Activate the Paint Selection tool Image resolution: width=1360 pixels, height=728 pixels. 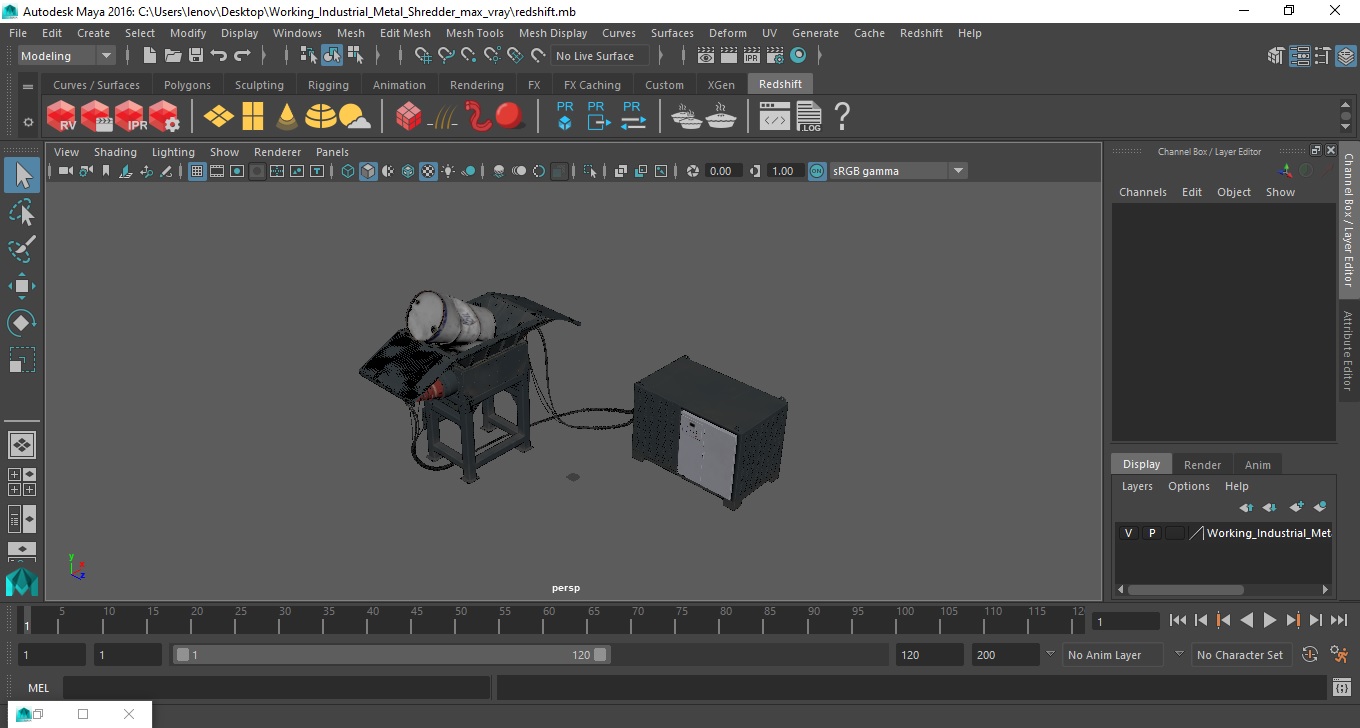click(22, 248)
